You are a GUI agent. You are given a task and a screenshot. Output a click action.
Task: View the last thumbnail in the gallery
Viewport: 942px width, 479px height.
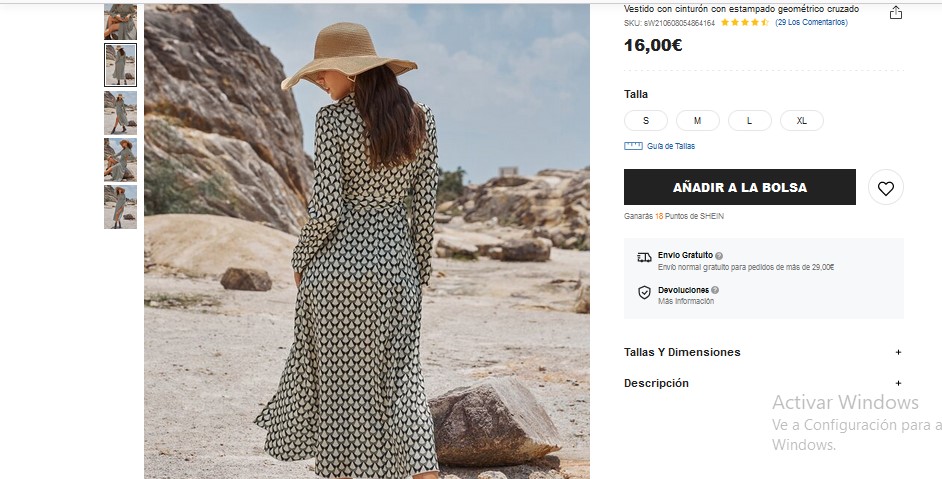click(120, 207)
